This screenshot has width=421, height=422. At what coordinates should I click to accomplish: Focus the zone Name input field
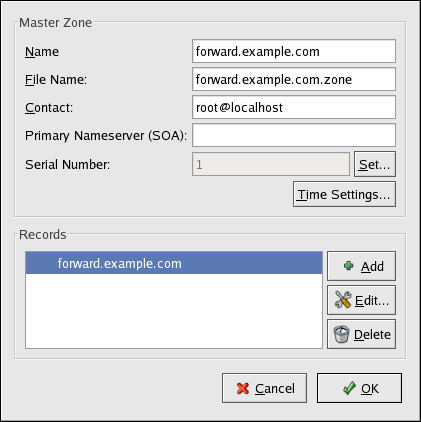coord(294,51)
